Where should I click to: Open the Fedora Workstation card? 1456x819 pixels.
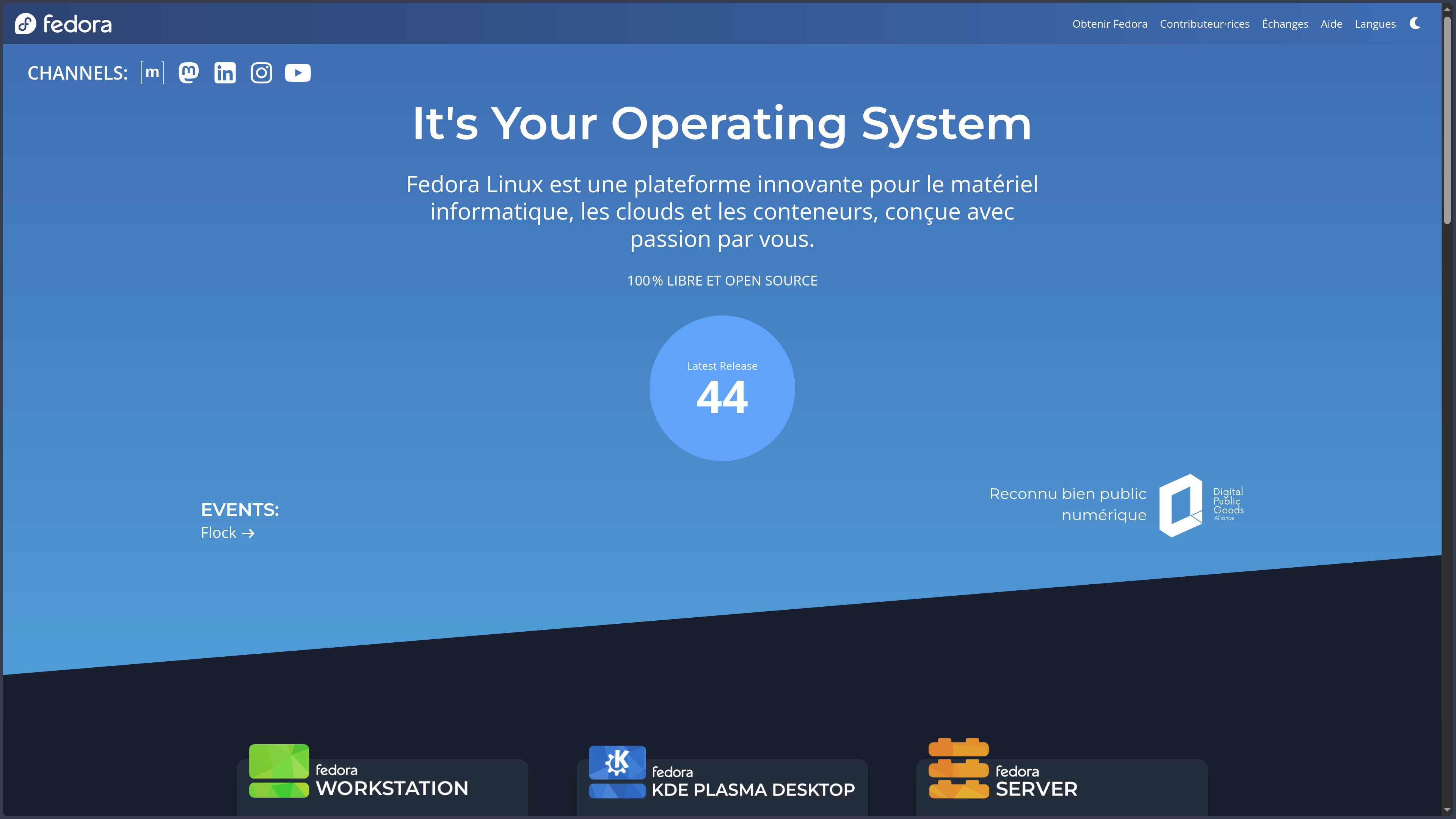tap(383, 788)
